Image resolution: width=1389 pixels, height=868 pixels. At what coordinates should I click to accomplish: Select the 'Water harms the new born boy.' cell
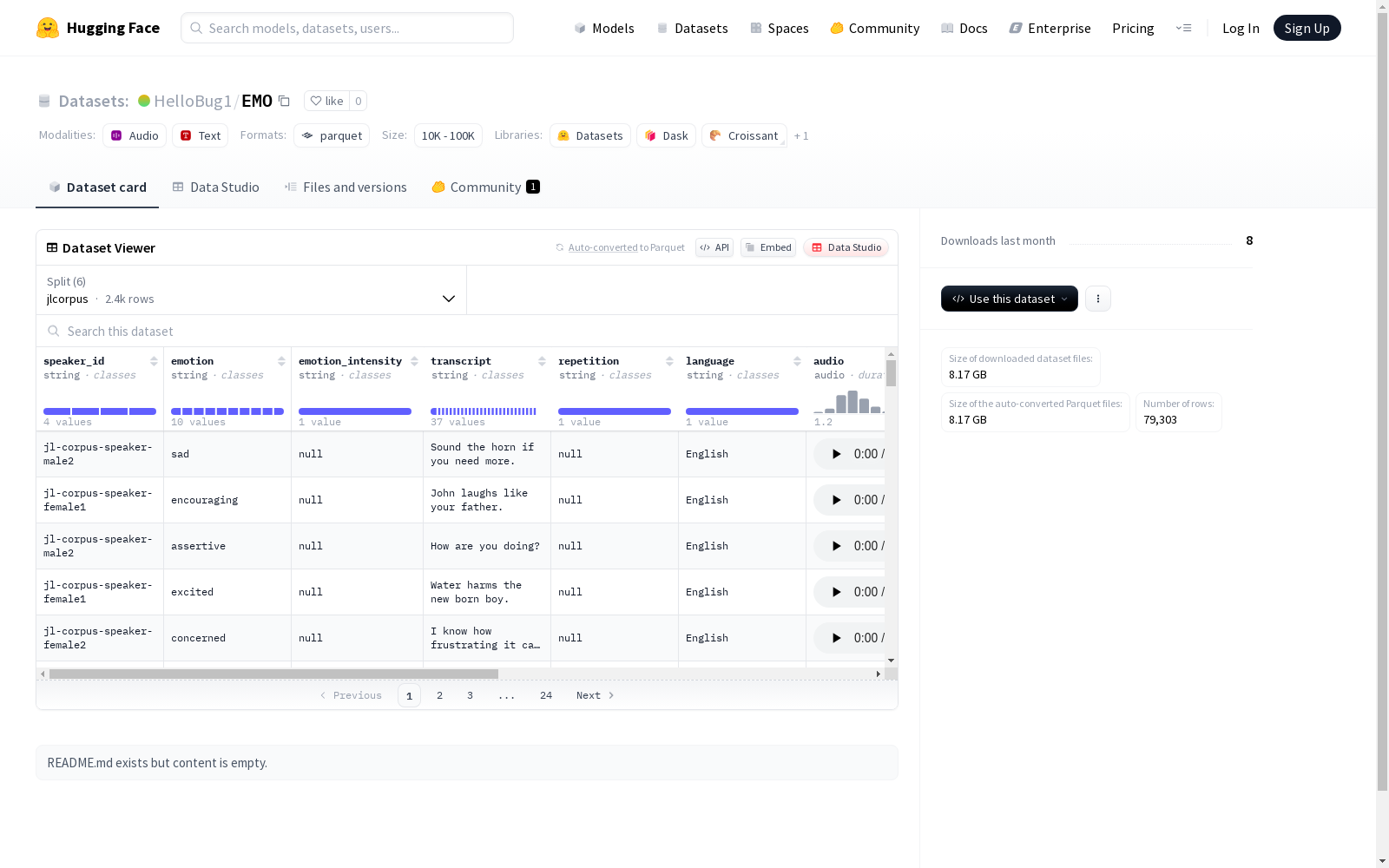click(x=487, y=592)
